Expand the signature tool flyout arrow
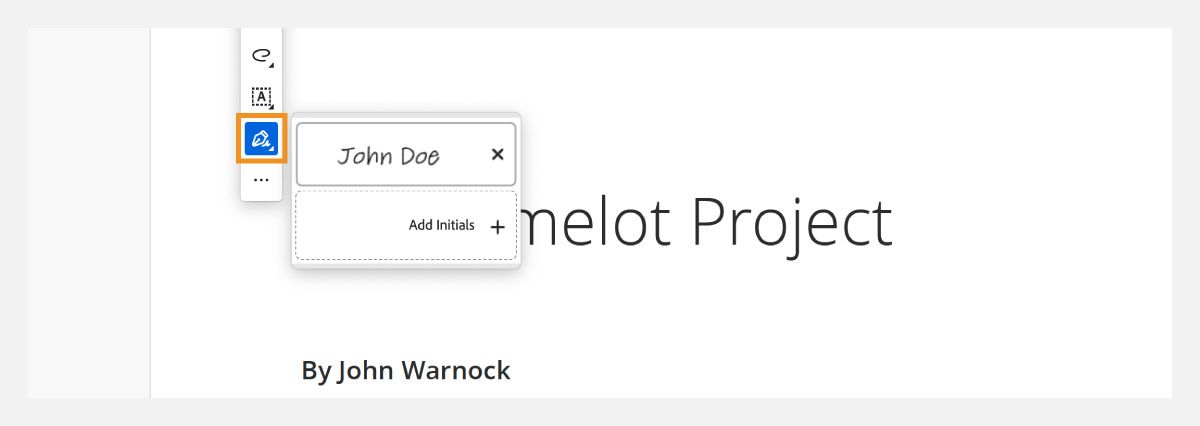The image size is (1200, 426). pyautogui.click(x=271, y=148)
